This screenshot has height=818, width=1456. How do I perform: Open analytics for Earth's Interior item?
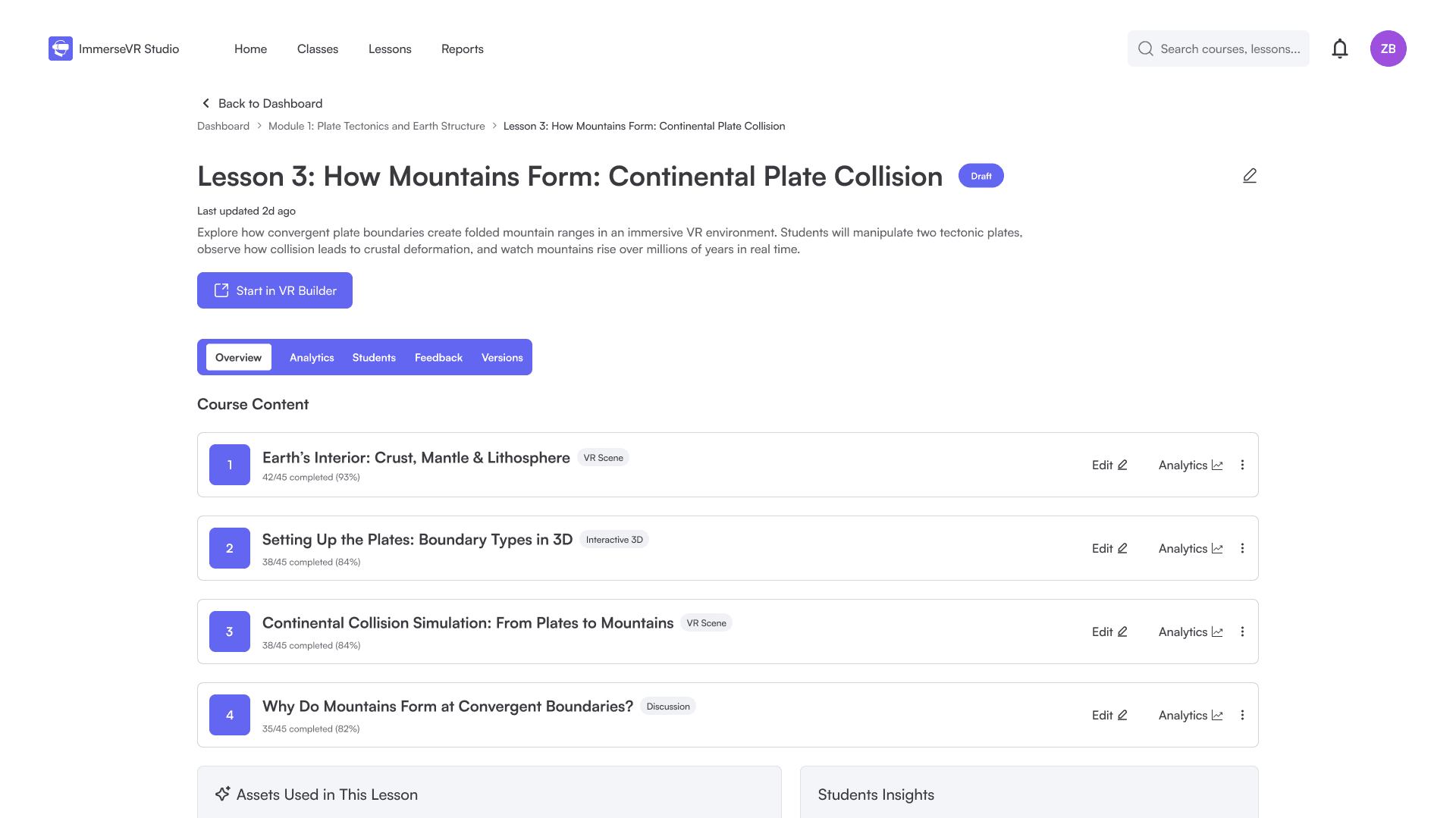pos(1190,465)
